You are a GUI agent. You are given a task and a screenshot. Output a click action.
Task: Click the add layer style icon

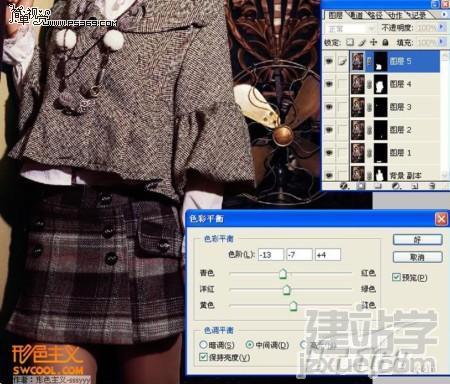pyautogui.click(x=344, y=186)
